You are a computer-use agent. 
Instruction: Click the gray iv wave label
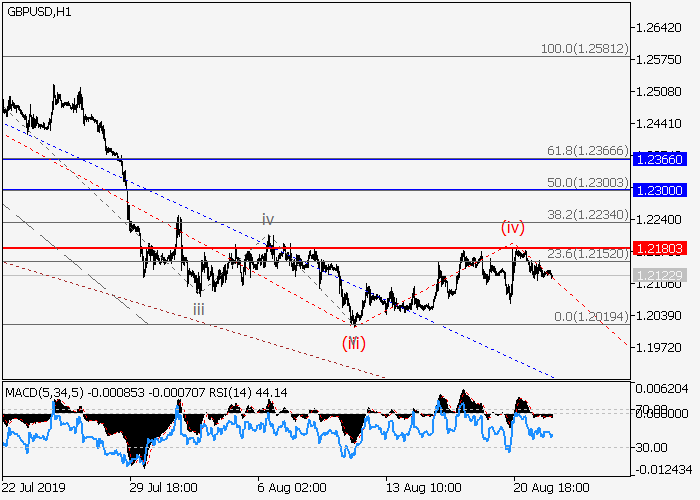(x=268, y=219)
